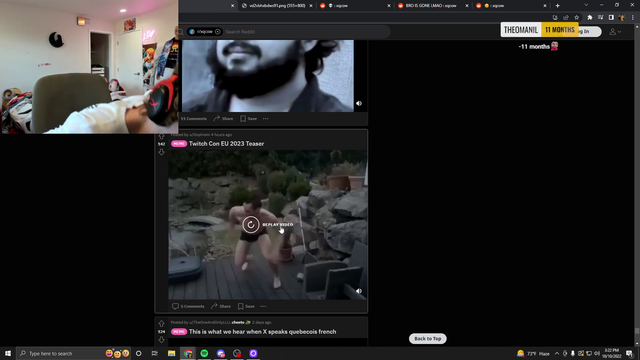Screen dimensions: 640x360
Task: Open Discord from the taskbar
Action: tap(220, 353)
